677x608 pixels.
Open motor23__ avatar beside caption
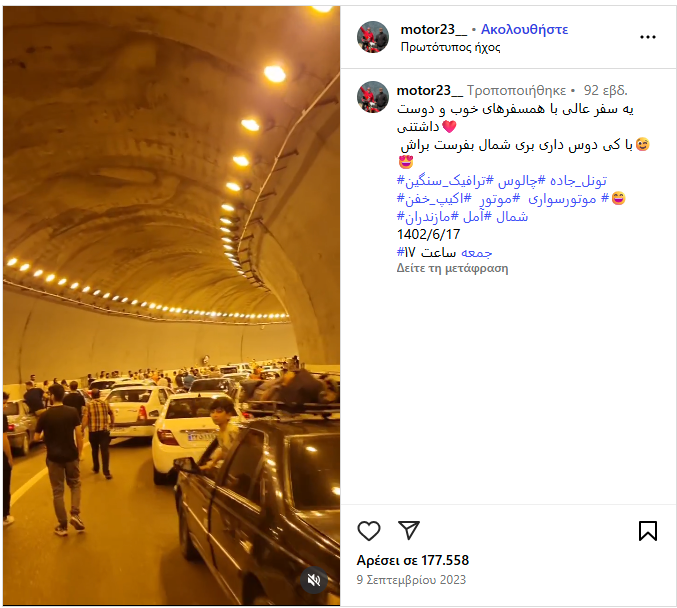(x=373, y=97)
